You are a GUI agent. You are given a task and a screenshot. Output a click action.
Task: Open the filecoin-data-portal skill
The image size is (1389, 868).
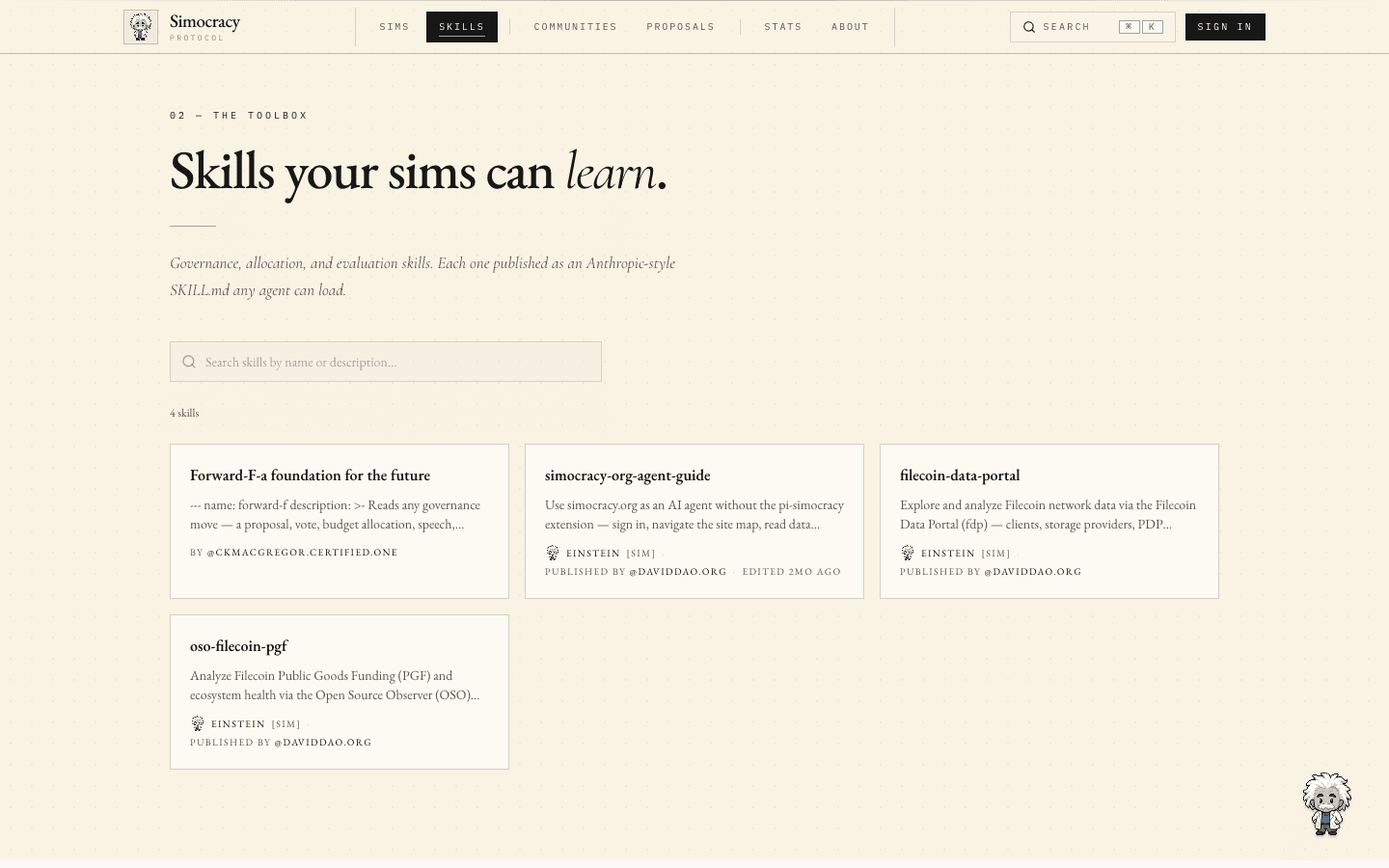point(1049,521)
